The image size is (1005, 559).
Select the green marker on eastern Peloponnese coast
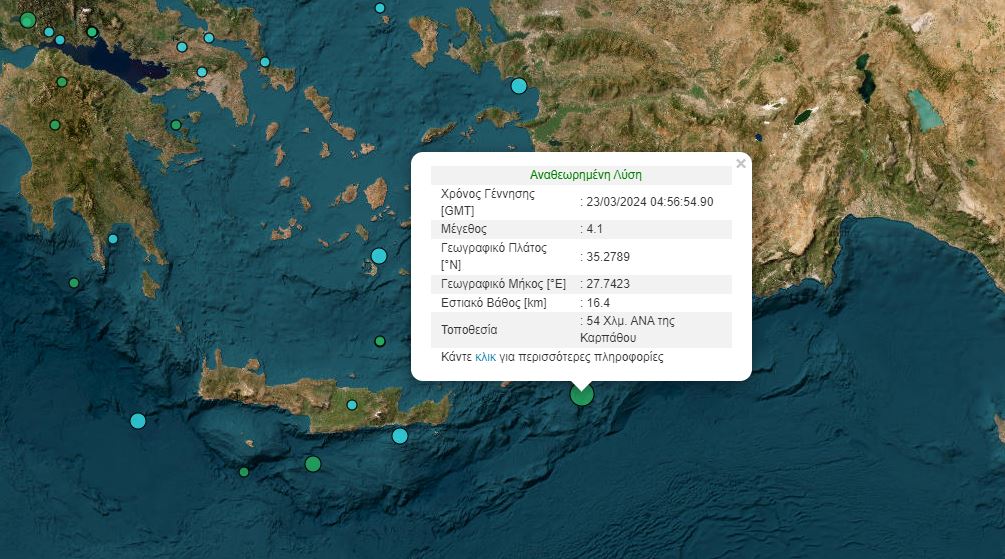click(176, 125)
